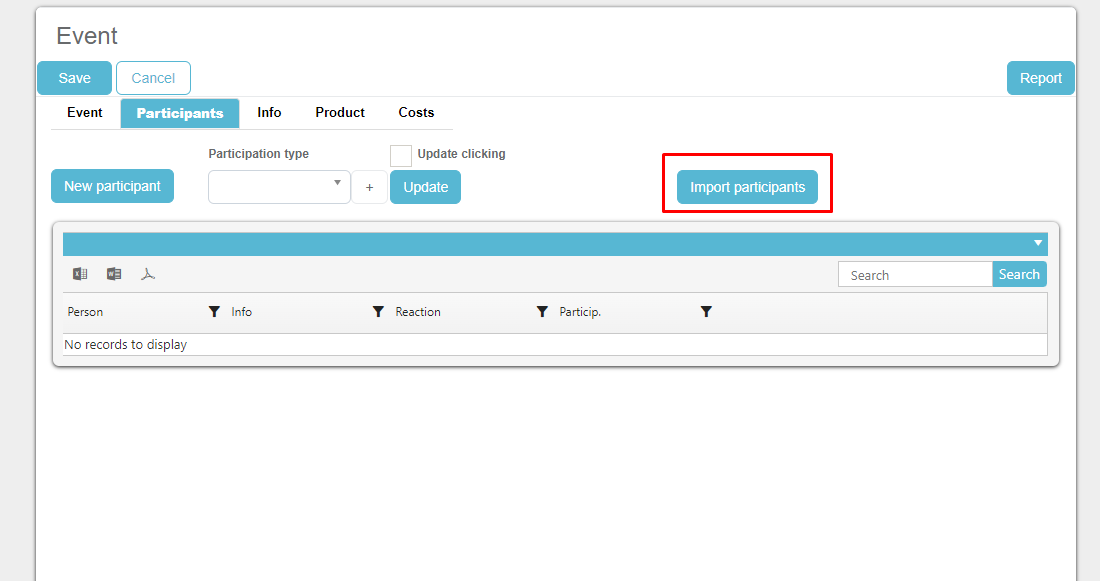The width and height of the screenshot is (1100, 581).
Task: Export grid to Excel
Action: click(x=80, y=274)
